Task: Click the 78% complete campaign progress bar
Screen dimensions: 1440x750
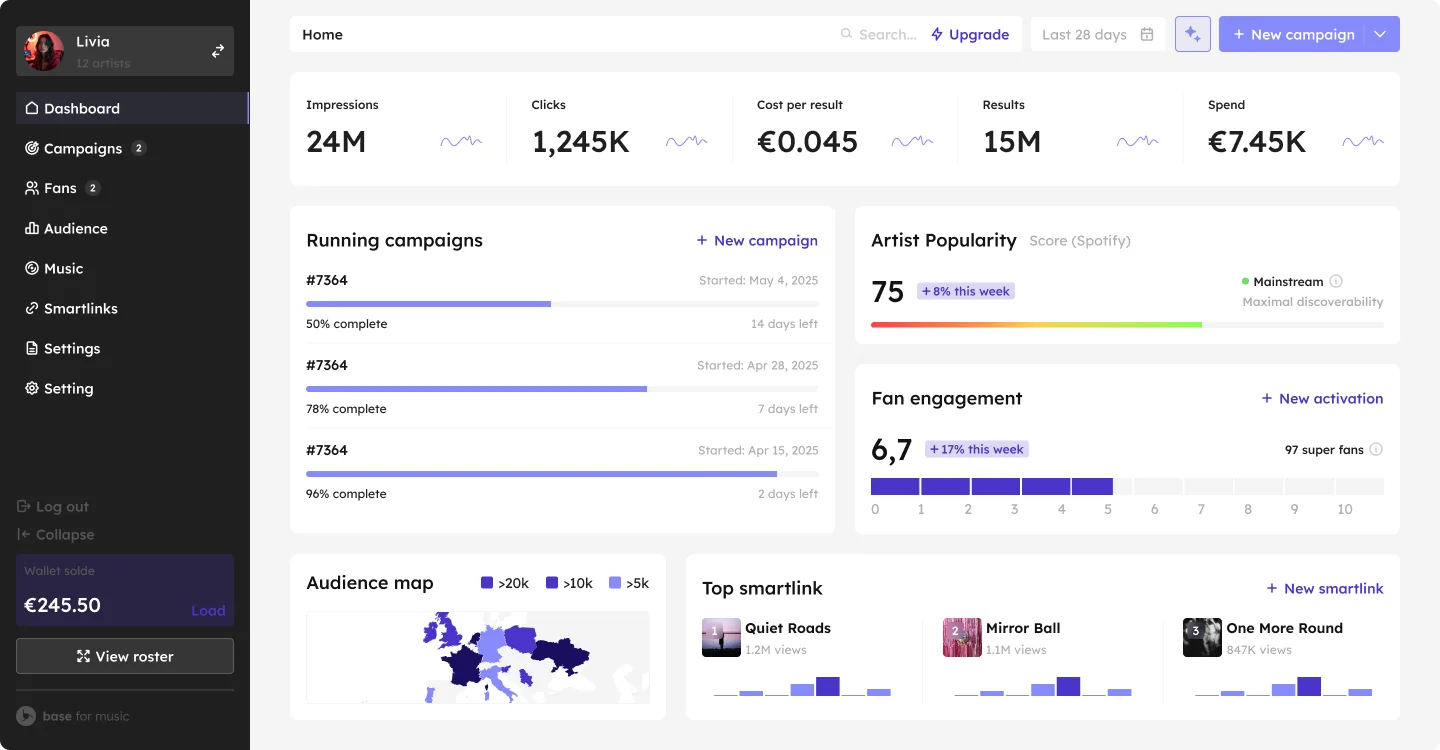Action: (x=562, y=389)
